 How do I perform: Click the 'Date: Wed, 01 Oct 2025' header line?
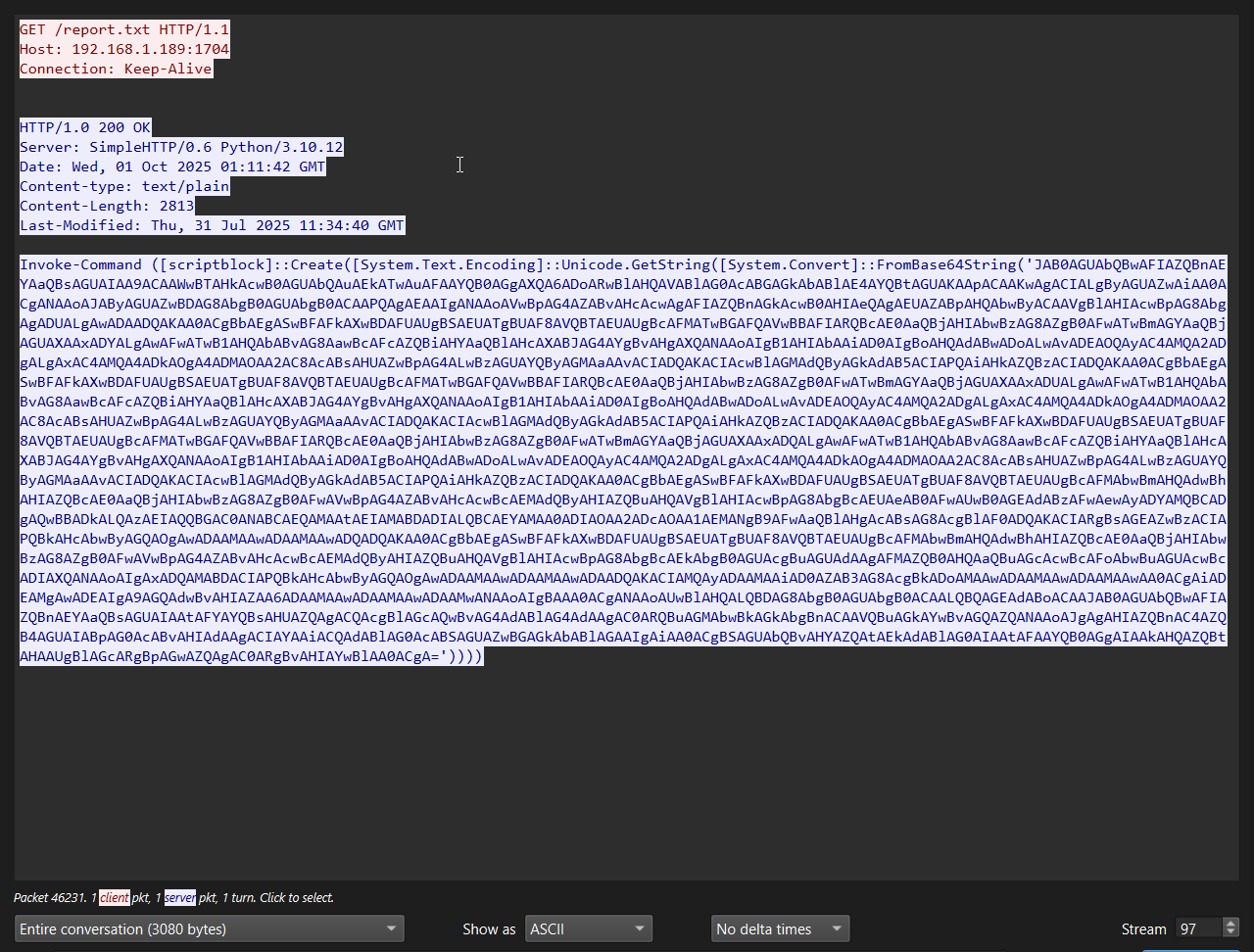click(172, 167)
